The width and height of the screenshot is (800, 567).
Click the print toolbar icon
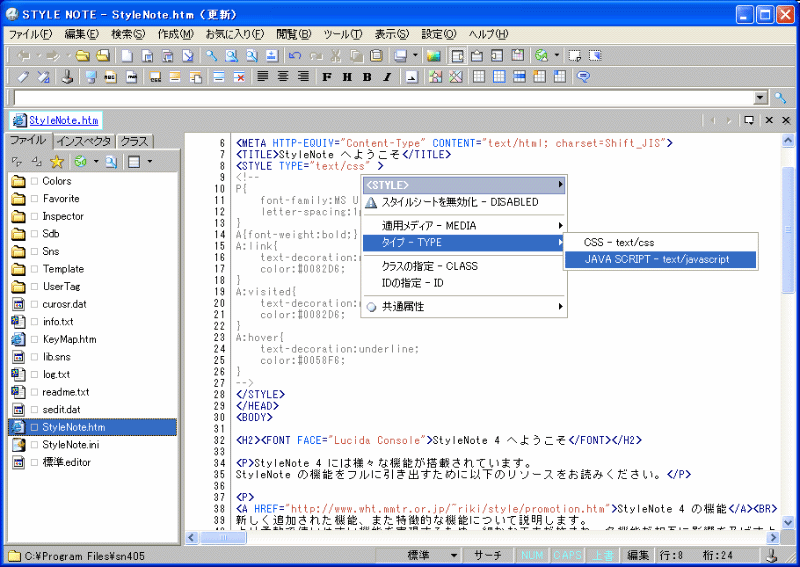tap(401, 56)
